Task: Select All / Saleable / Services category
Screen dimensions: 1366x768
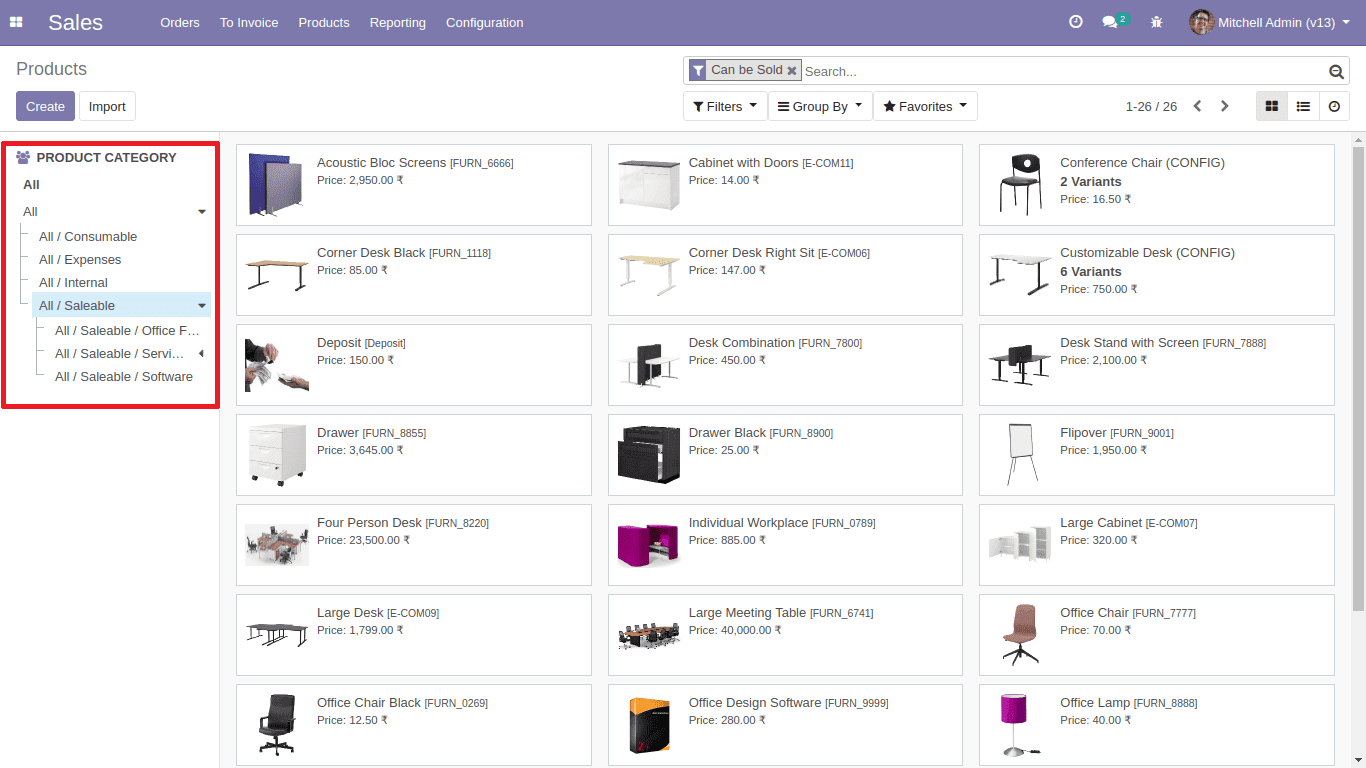Action: click(x=120, y=354)
